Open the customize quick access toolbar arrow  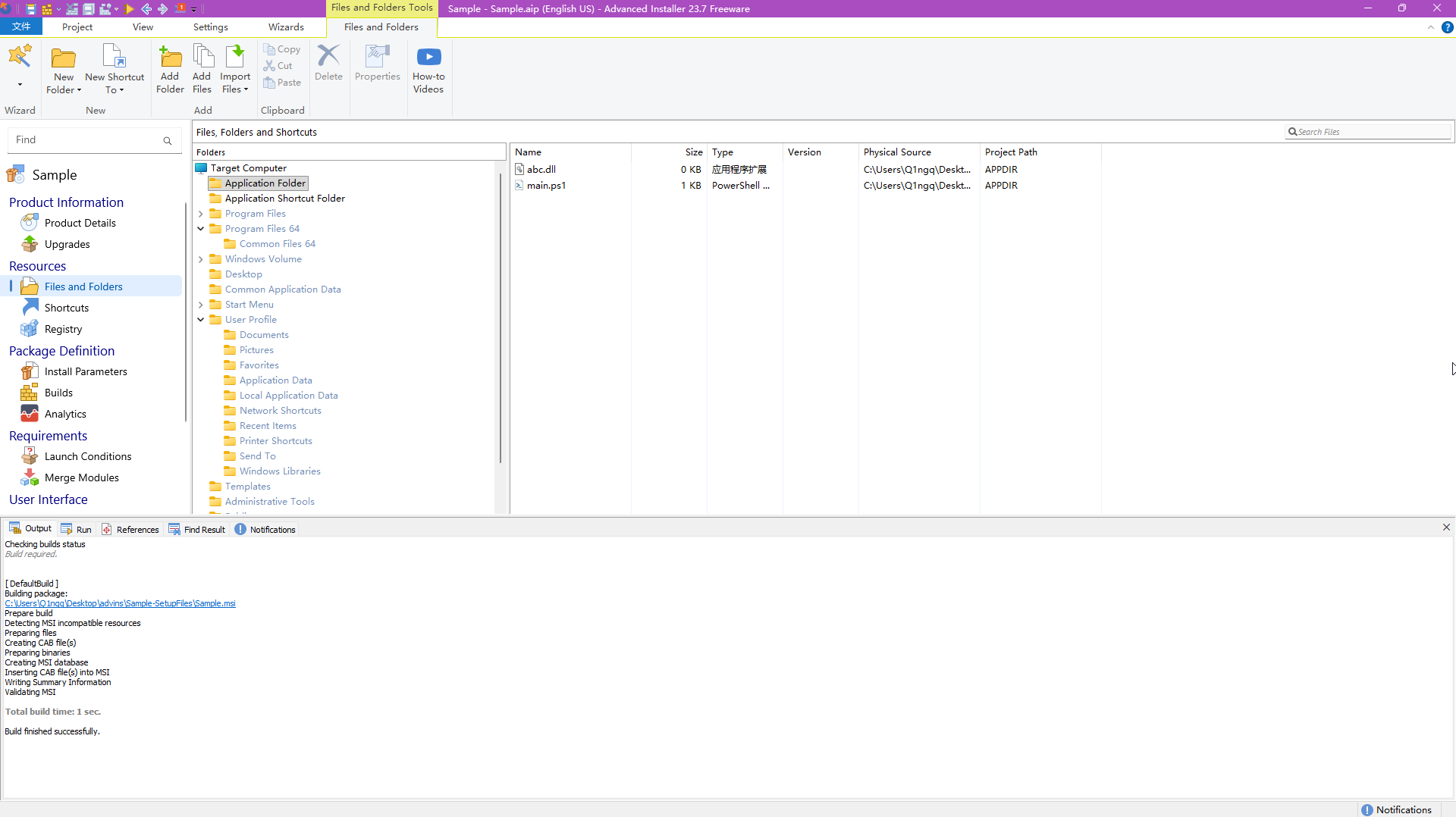click(x=193, y=9)
